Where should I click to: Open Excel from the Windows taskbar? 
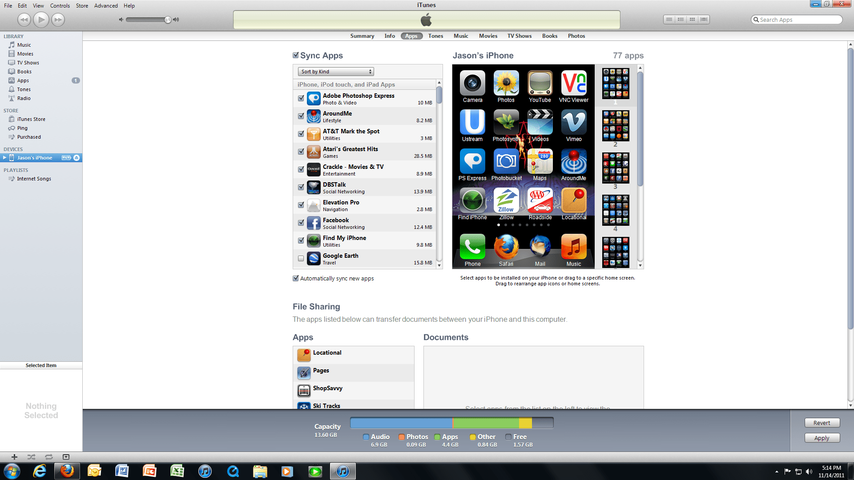(177, 471)
